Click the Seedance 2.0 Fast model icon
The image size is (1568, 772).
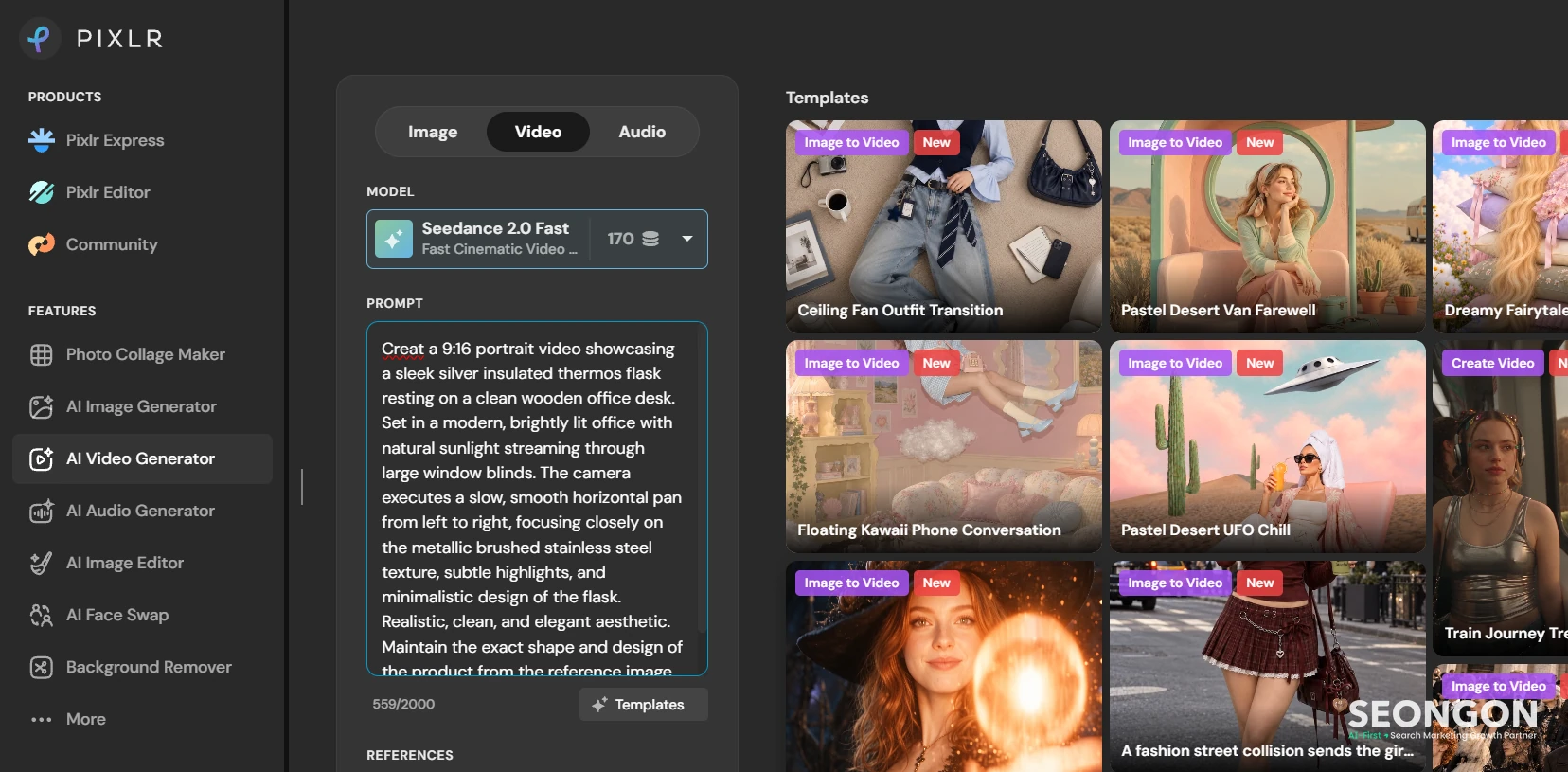[x=394, y=239]
